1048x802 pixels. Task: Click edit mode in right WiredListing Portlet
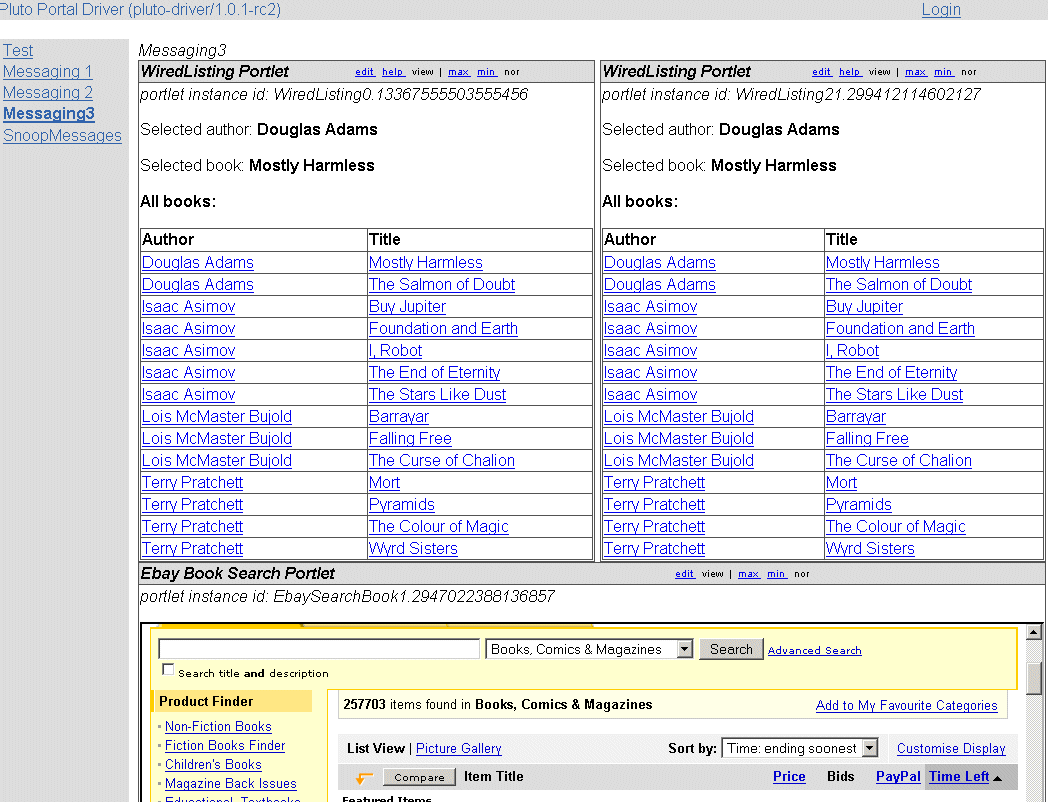click(x=821, y=72)
